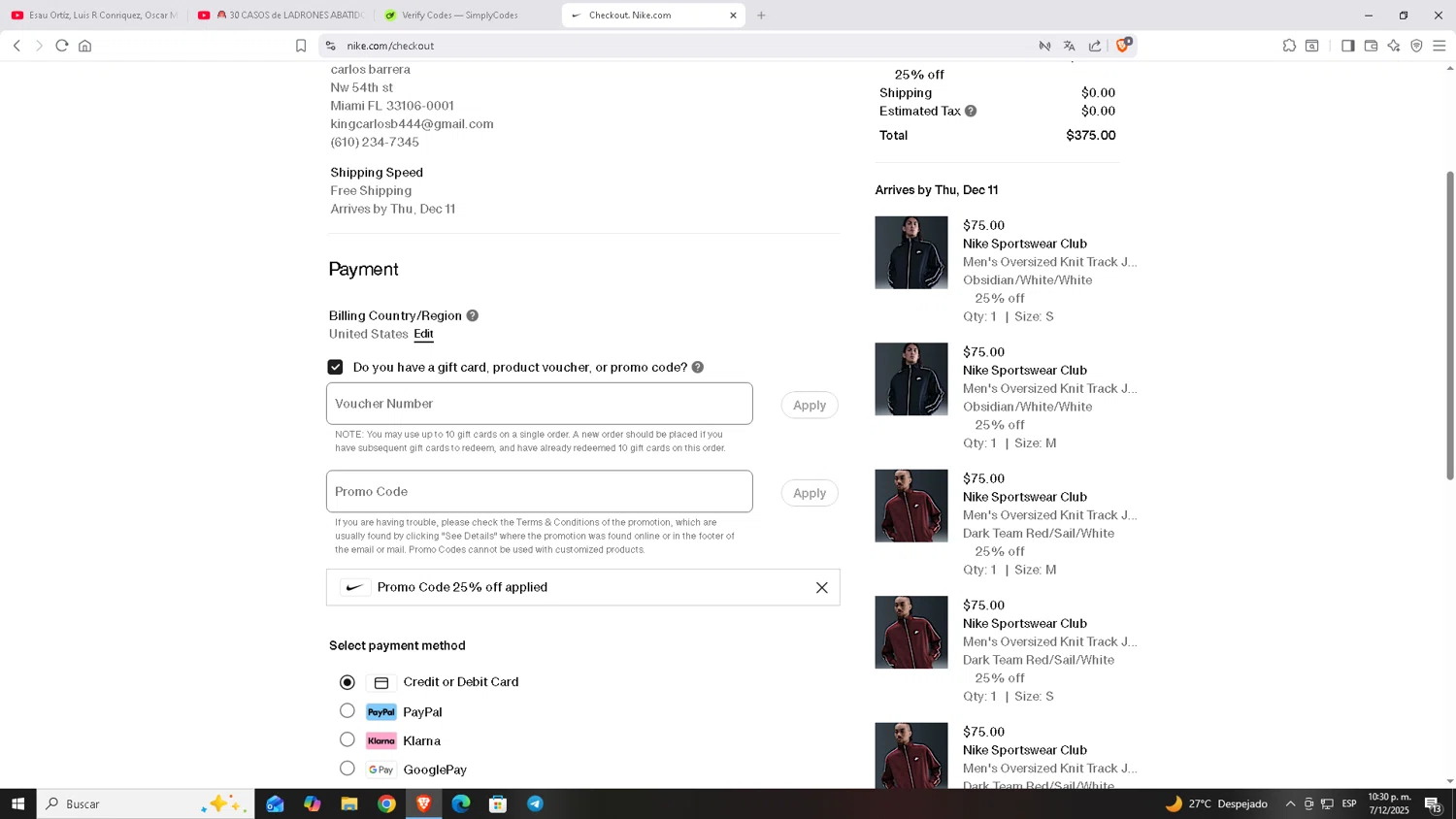1456x819 pixels.
Task: Bookmark this page icon
Action: coord(301,46)
